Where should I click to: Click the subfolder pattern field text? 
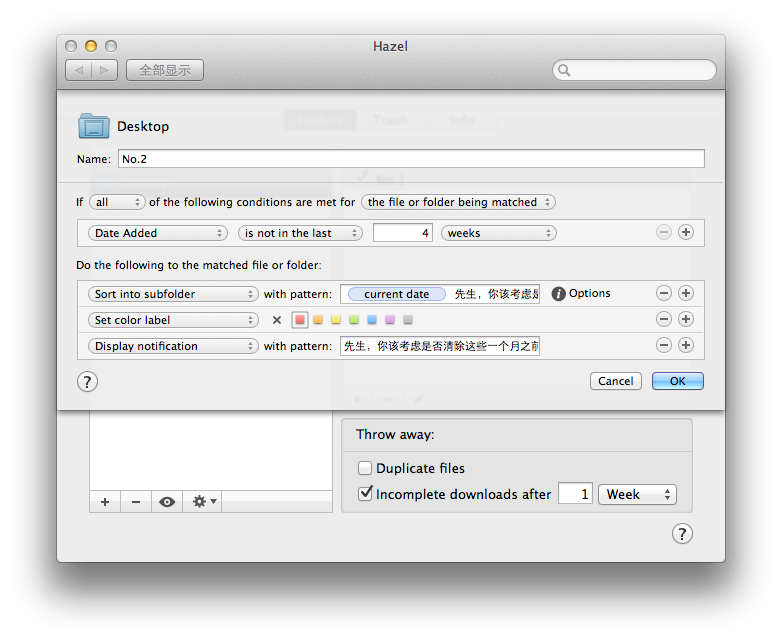point(496,294)
